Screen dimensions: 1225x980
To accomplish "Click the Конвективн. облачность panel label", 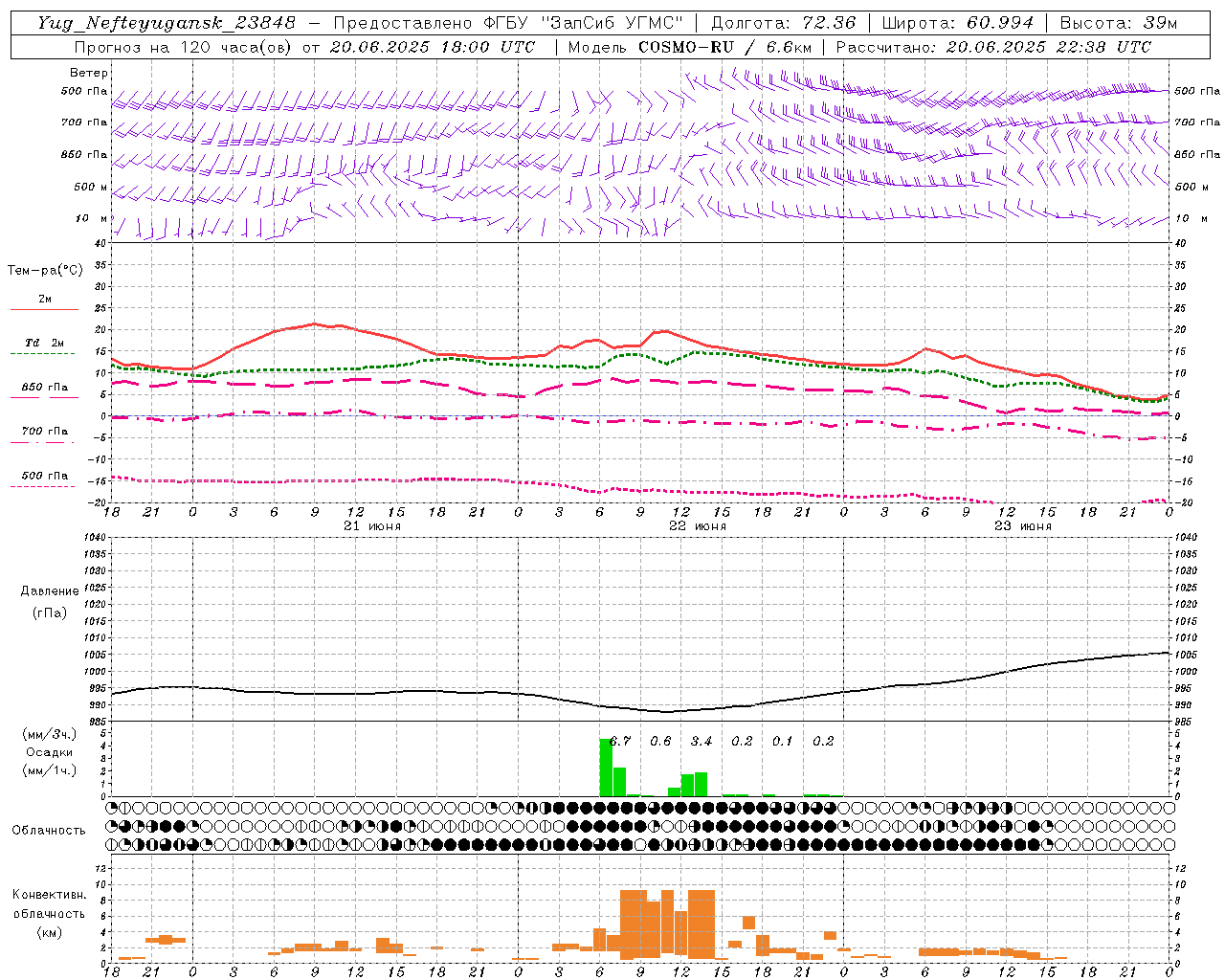I will pyautogui.click(x=49, y=904).
